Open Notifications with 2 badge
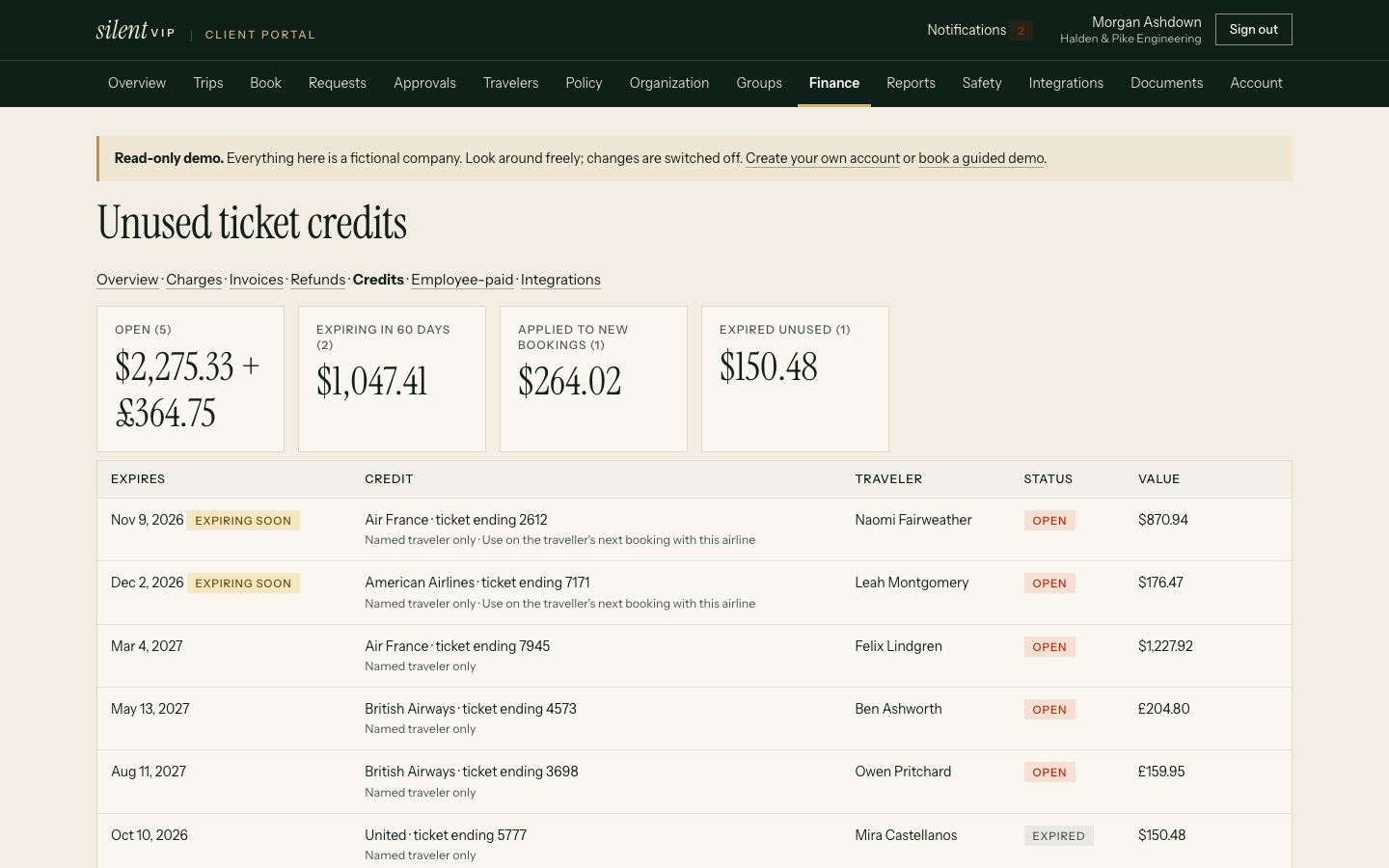Viewport: 1389px width, 868px height. tap(979, 30)
